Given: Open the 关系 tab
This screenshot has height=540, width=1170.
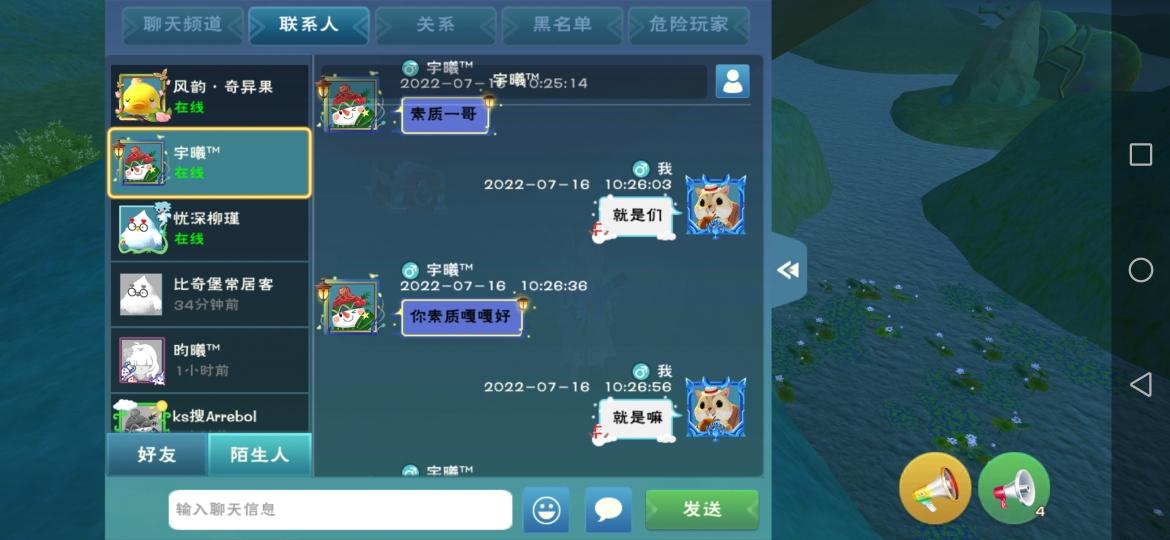Looking at the screenshot, I should coord(436,25).
